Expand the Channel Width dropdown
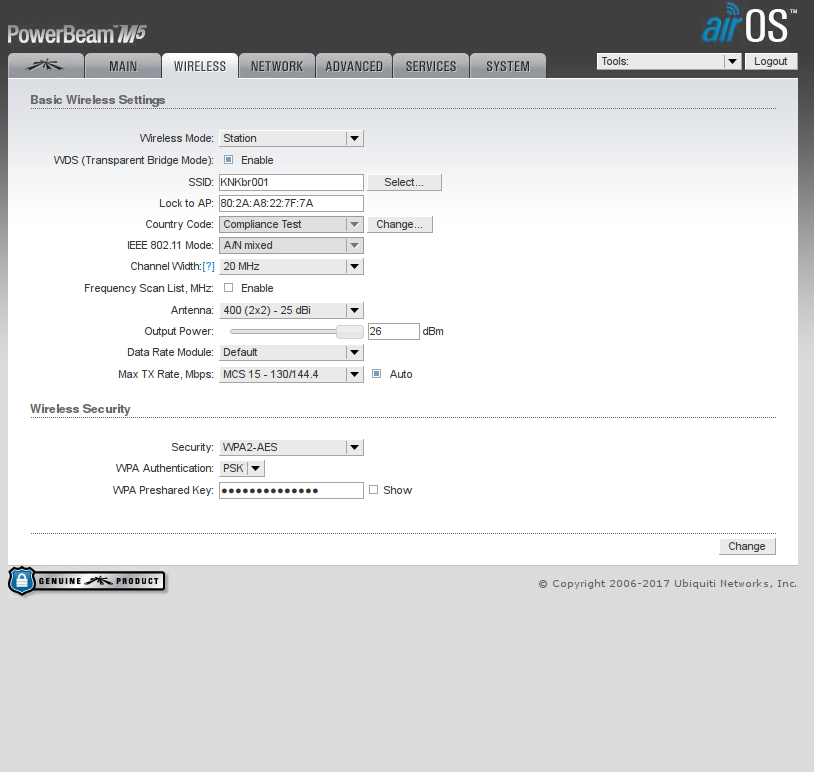The image size is (814, 772). tap(291, 266)
